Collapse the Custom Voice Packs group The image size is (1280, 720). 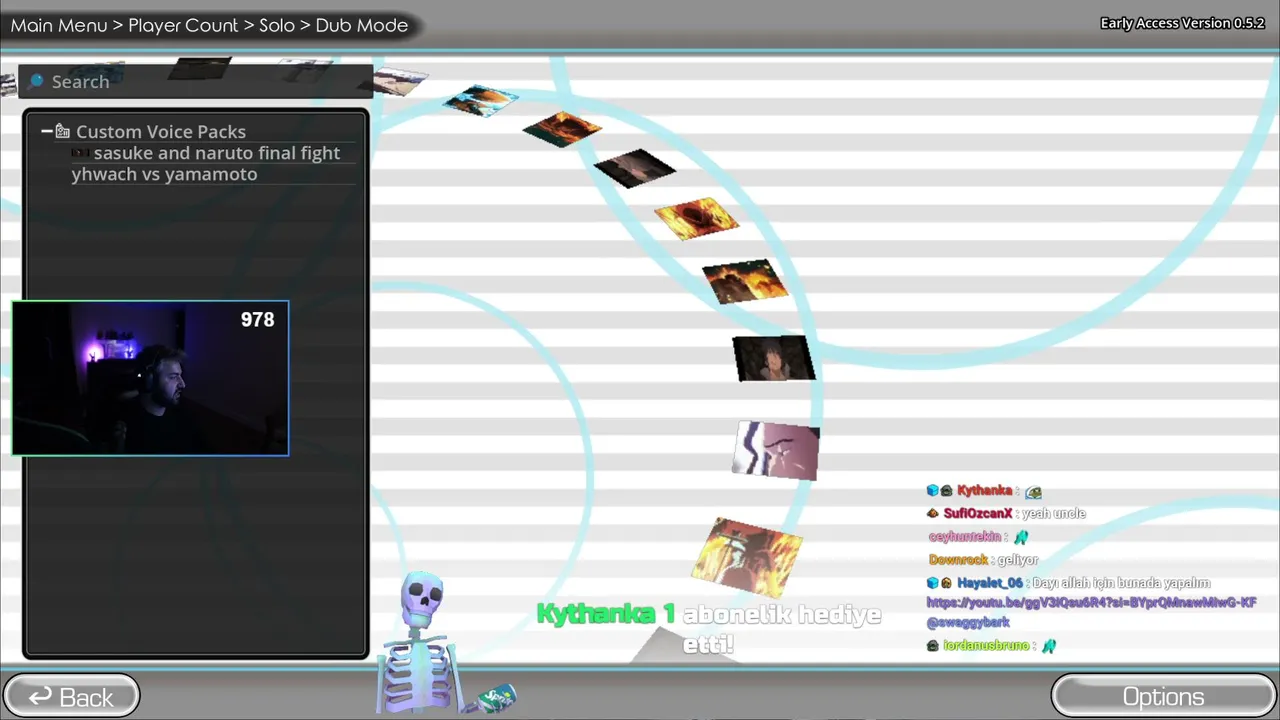(47, 131)
